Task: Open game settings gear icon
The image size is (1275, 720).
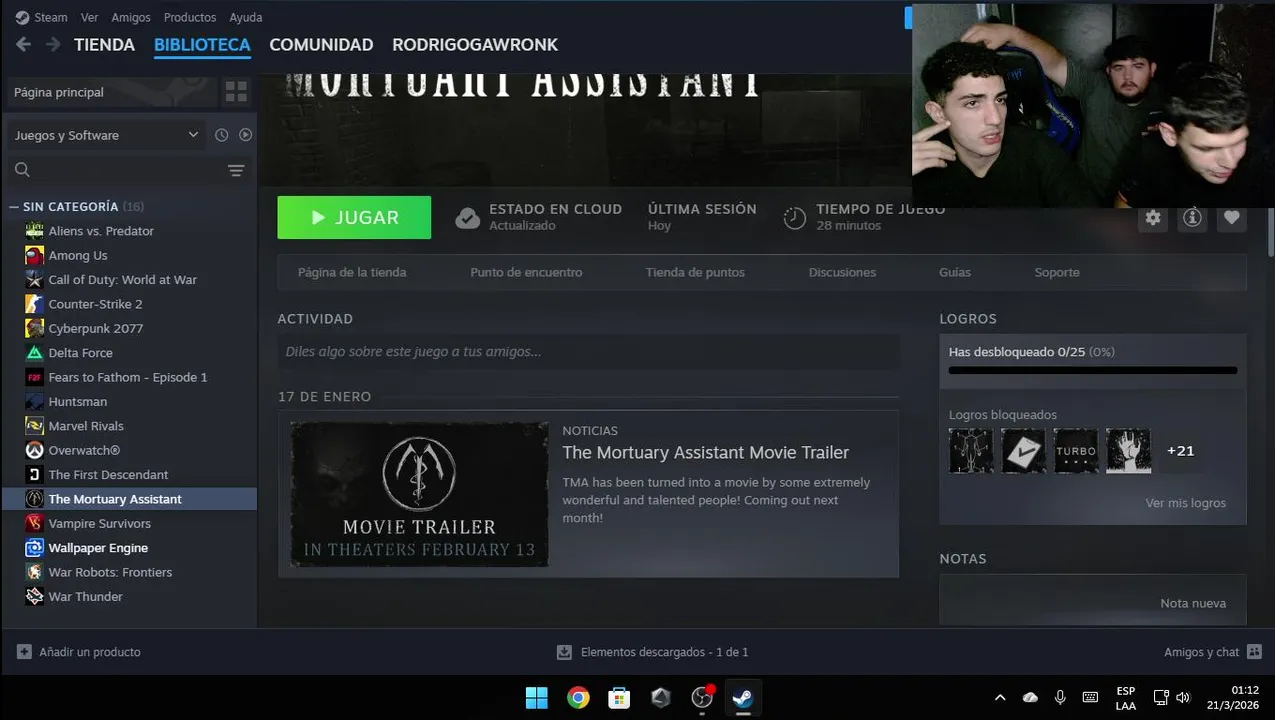Action: 1153,217
